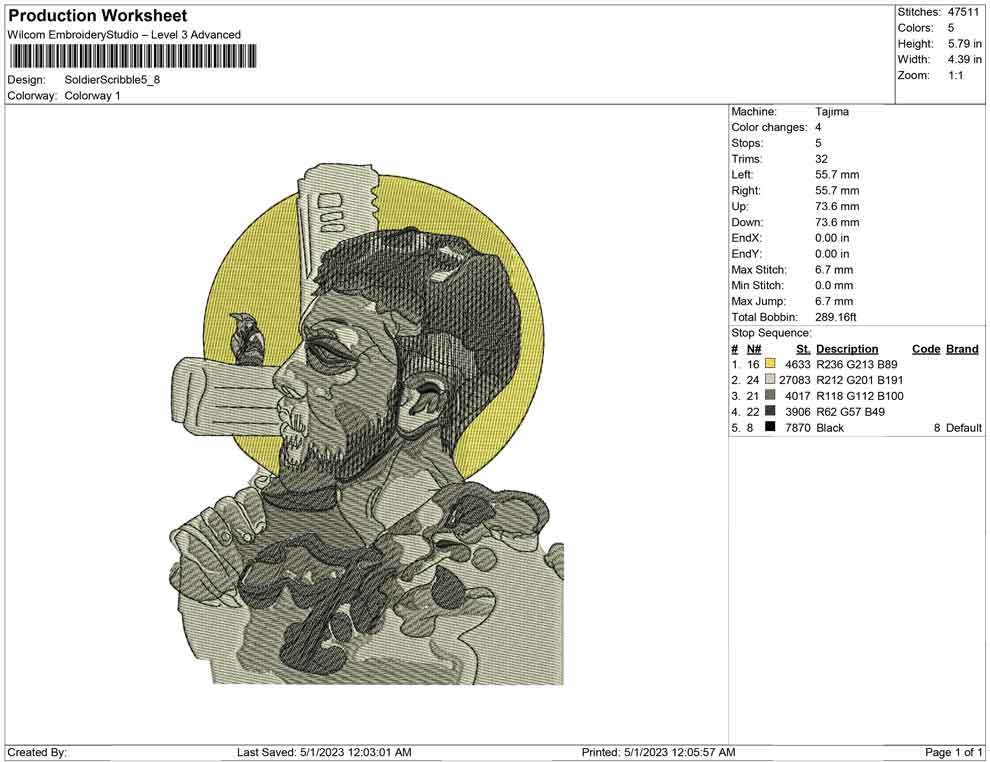The width and height of the screenshot is (990, 762).
Task: Click the zoom value '1:1'
Action: point(956,75)
